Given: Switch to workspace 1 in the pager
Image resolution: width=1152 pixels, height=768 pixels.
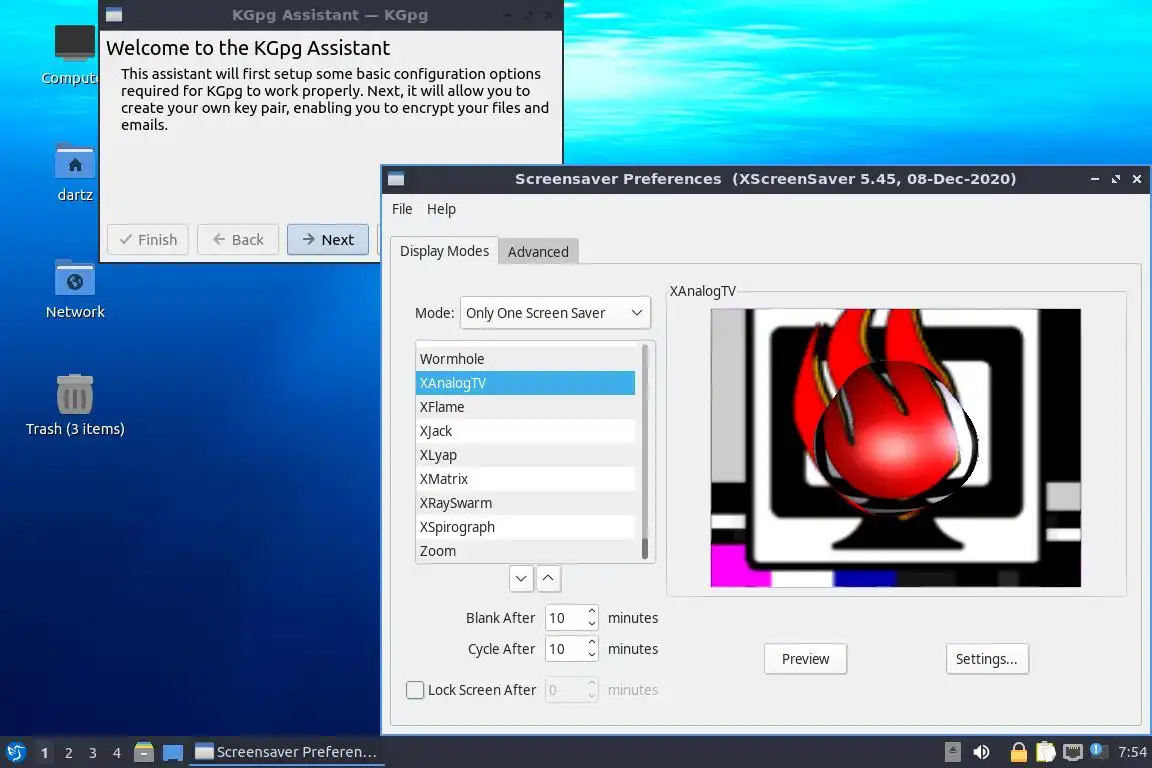Looking at the screenshot, I should [45, 753].
